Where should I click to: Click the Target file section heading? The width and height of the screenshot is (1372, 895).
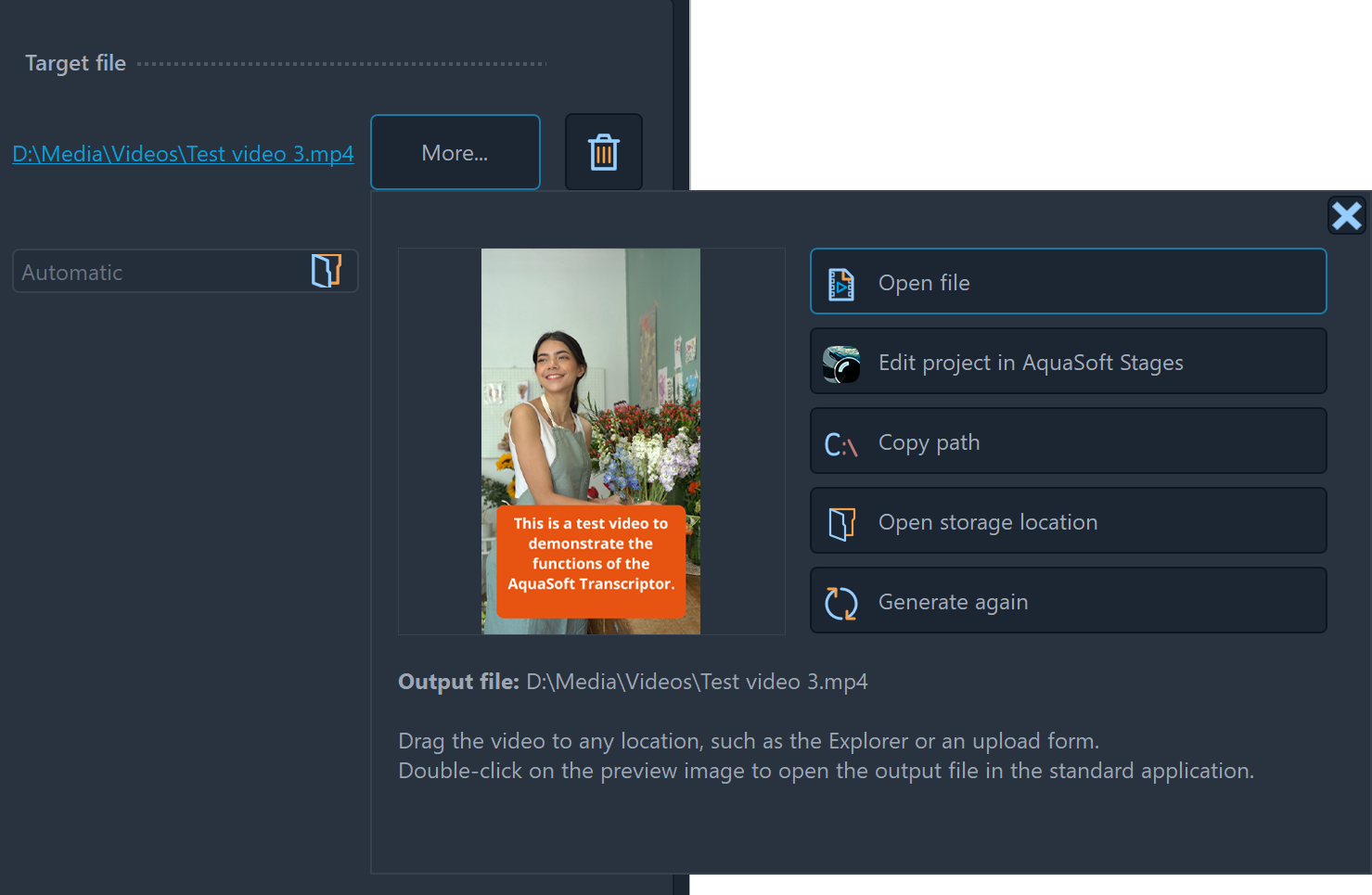75,63
